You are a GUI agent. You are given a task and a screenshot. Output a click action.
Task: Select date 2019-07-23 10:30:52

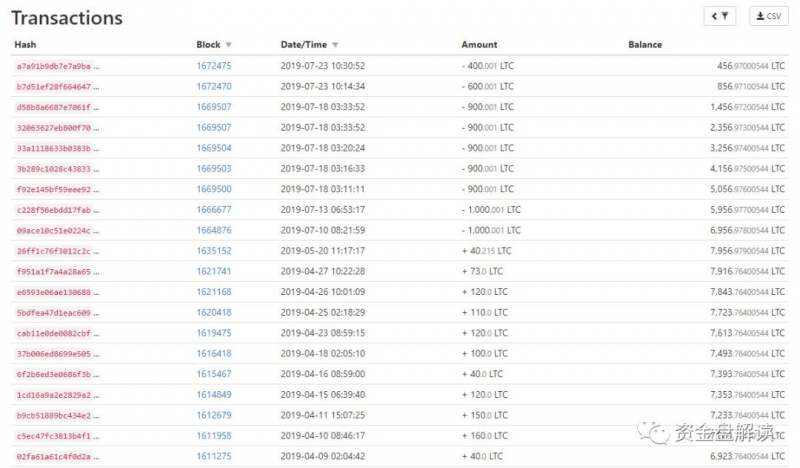tap(322, 66)
